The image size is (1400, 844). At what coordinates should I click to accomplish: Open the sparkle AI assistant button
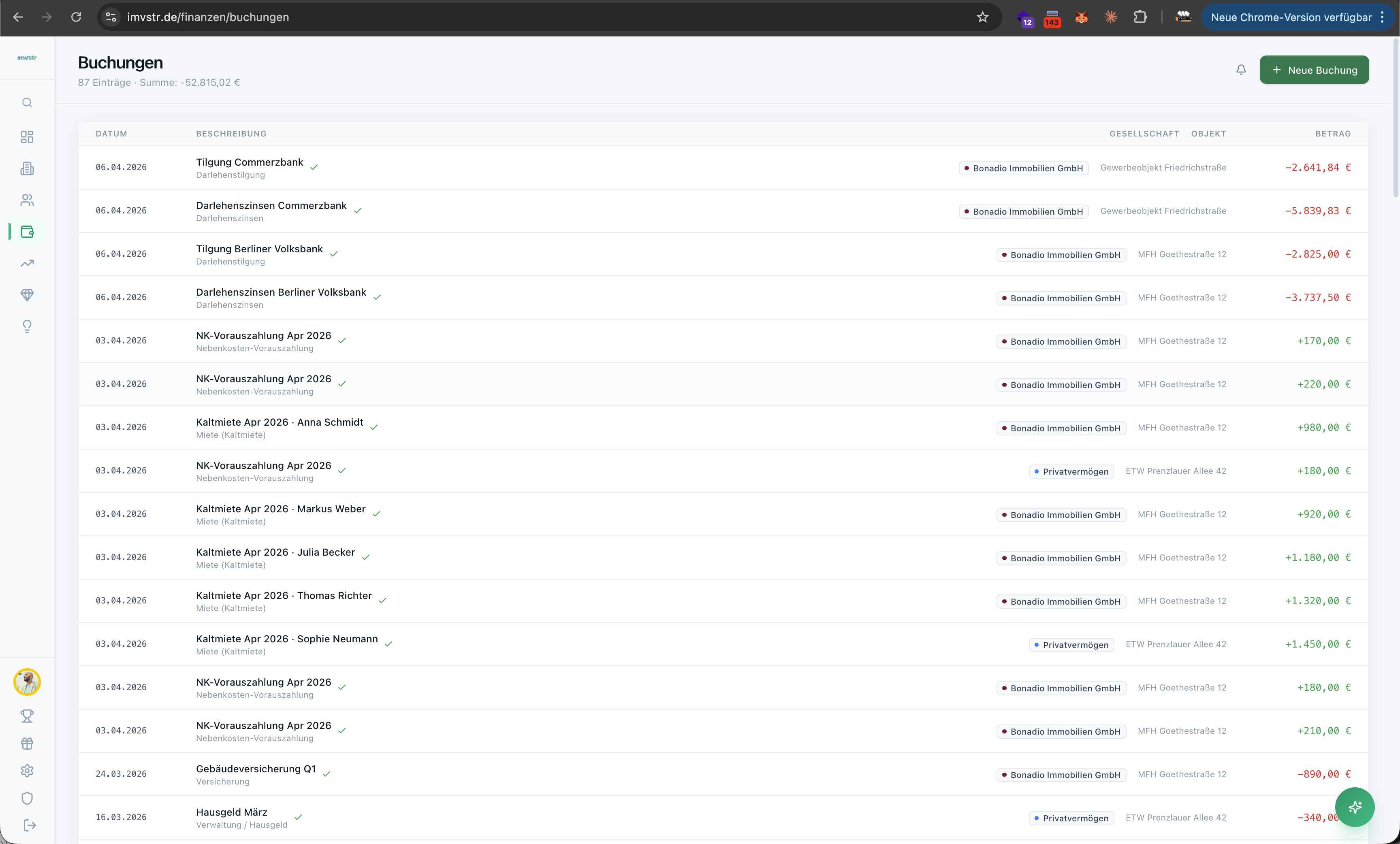pyautogui.click(x=1355, y=807)
